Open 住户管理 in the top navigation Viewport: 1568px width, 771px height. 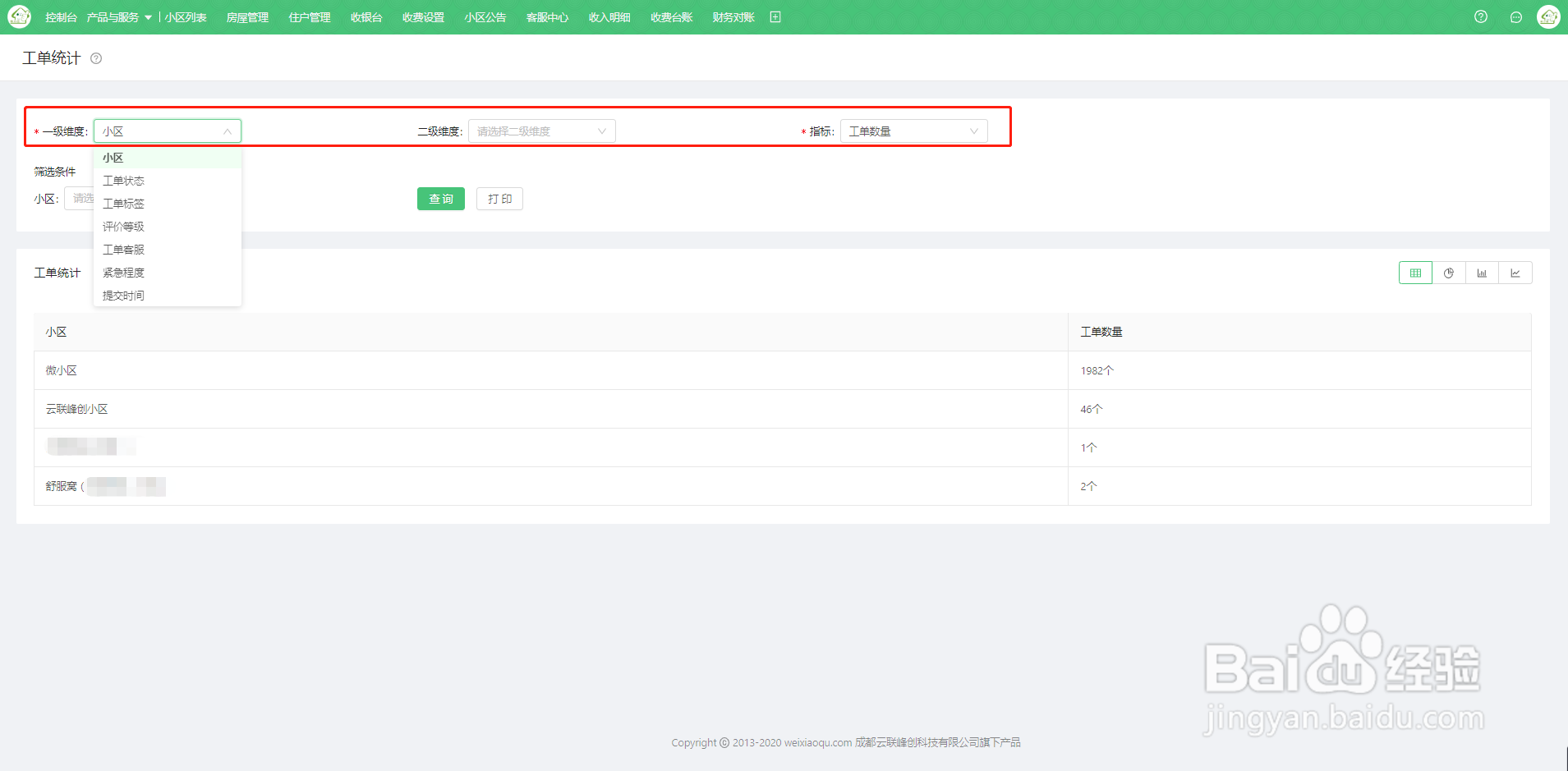click(310, 17)
